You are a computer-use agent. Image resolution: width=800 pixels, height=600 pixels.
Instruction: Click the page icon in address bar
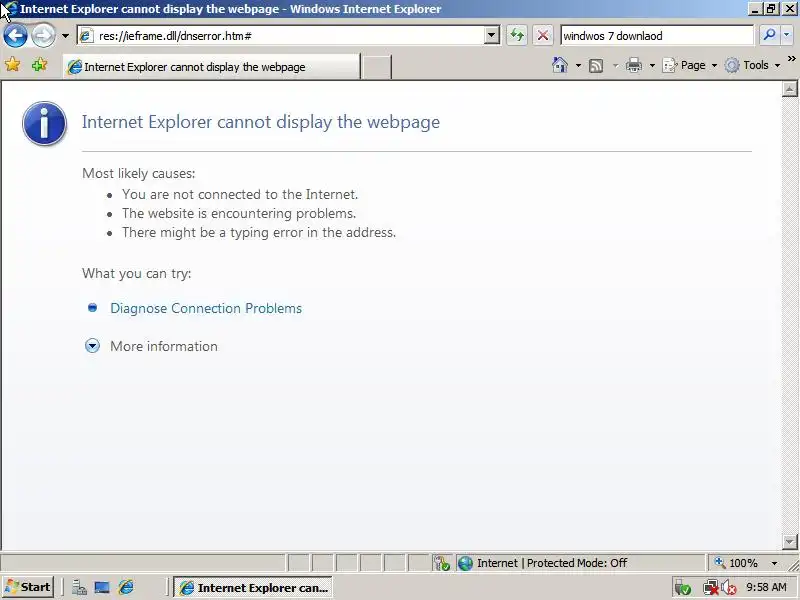(86, 36)
